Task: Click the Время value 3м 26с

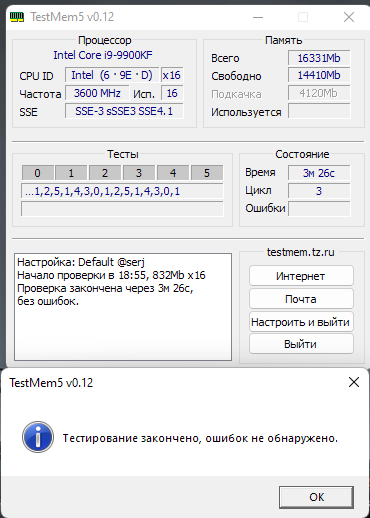Action: tap(319, 173)
